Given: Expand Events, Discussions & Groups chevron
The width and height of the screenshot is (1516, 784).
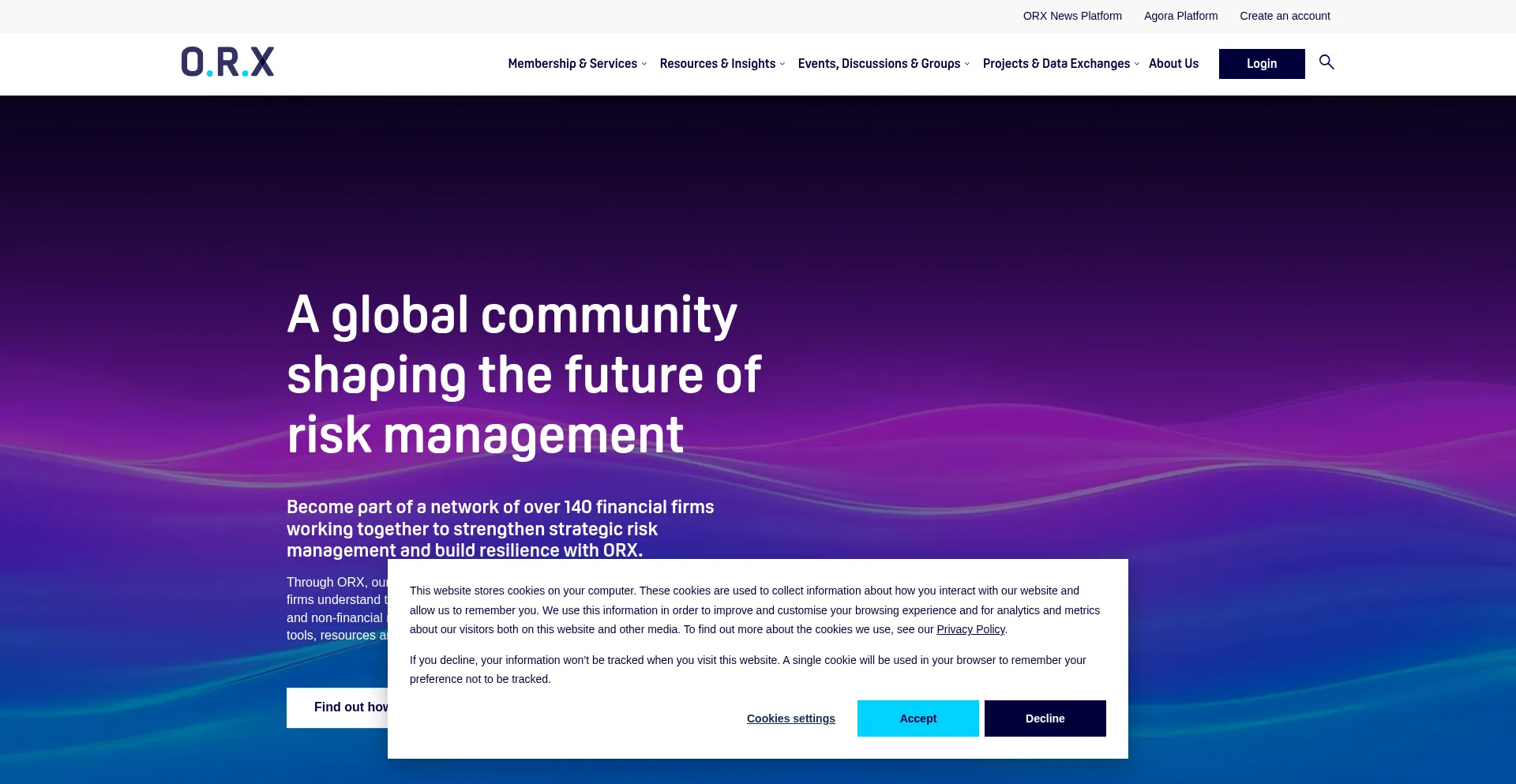Looking at the screenshot, I should click(x=967, y=64).
